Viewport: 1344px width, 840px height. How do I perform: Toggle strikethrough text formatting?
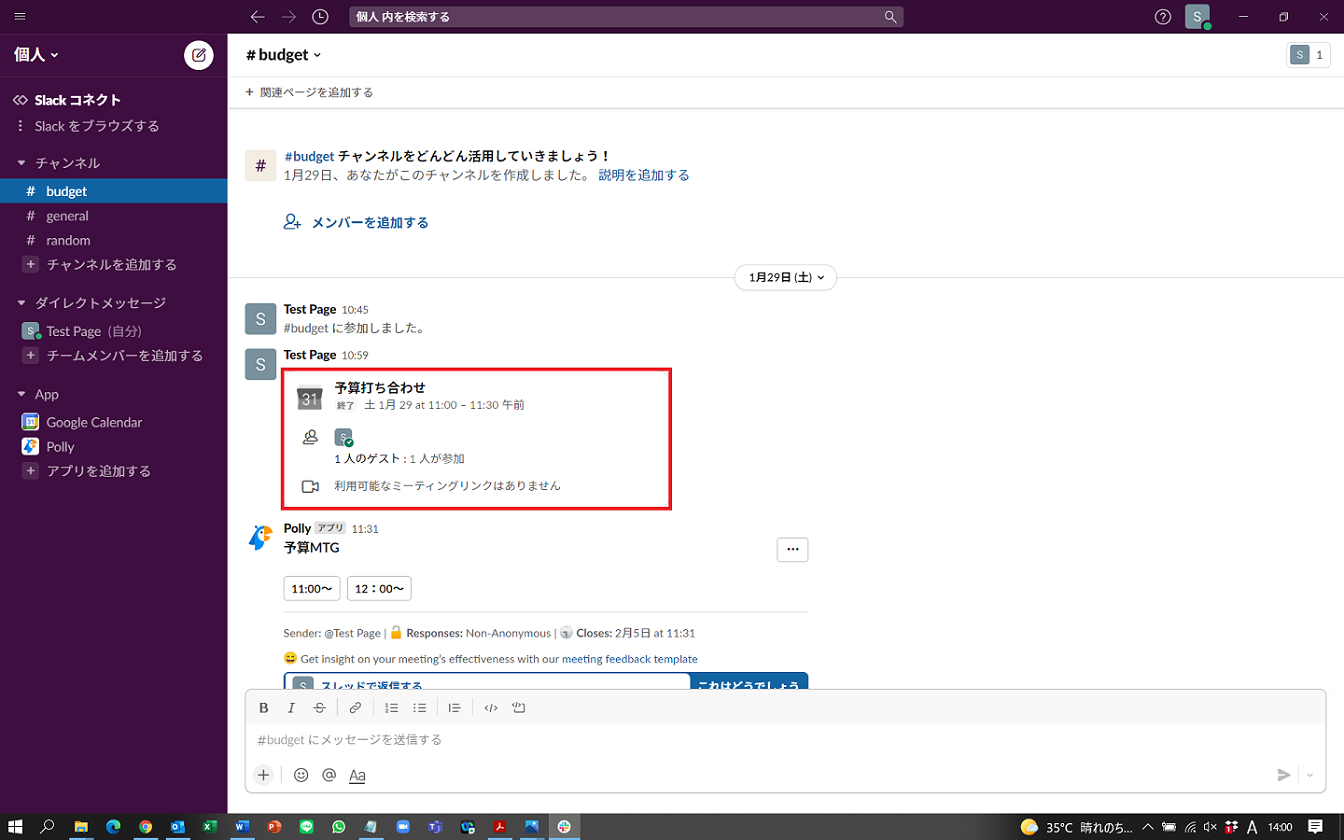tap(319, 708)
